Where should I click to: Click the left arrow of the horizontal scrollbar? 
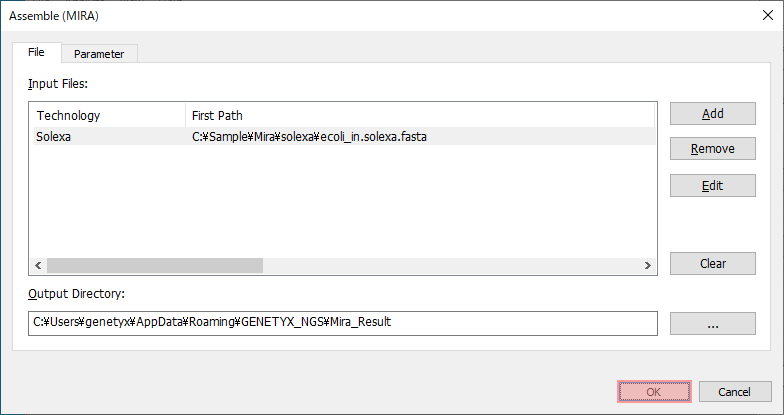38,266
